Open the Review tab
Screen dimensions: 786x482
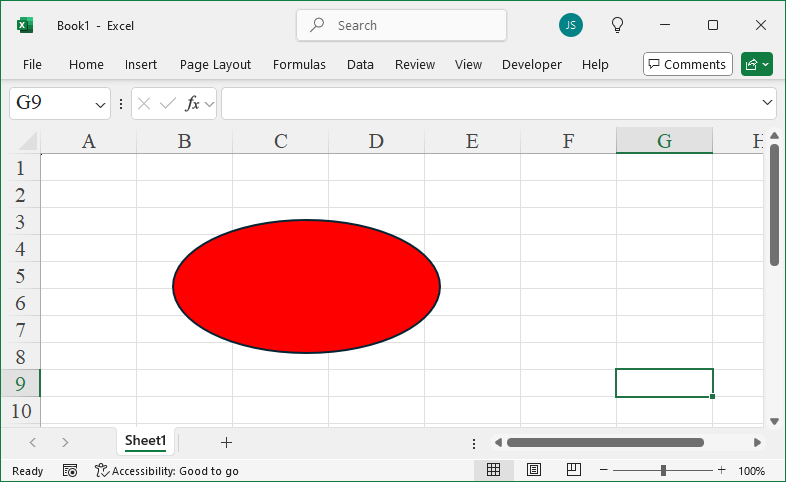(x=415, y=65)
